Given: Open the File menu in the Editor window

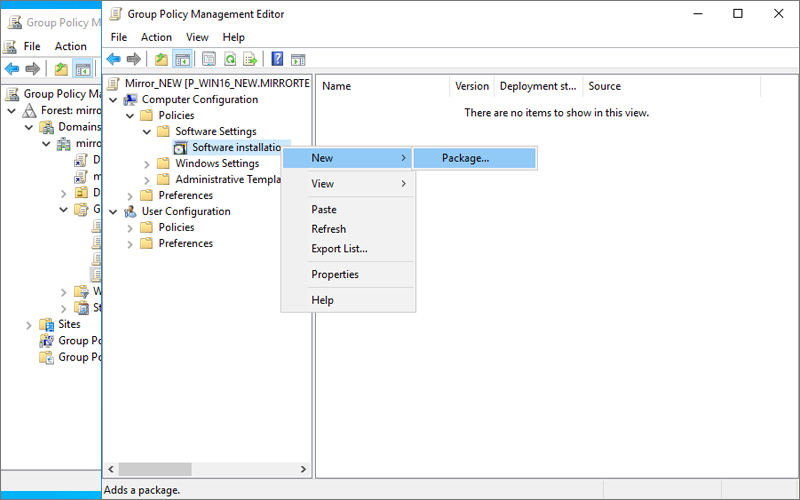Looking at the screenshot, I should tap(118, 37).
